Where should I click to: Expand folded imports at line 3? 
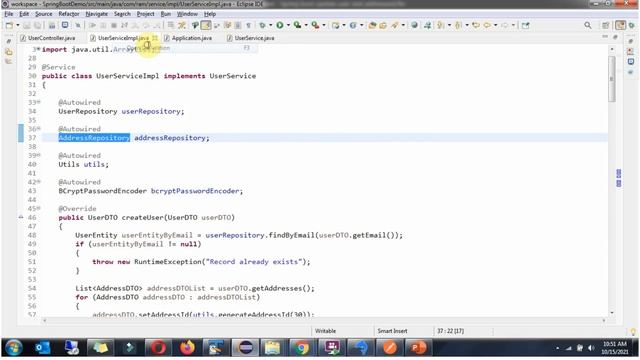(39, 49)
